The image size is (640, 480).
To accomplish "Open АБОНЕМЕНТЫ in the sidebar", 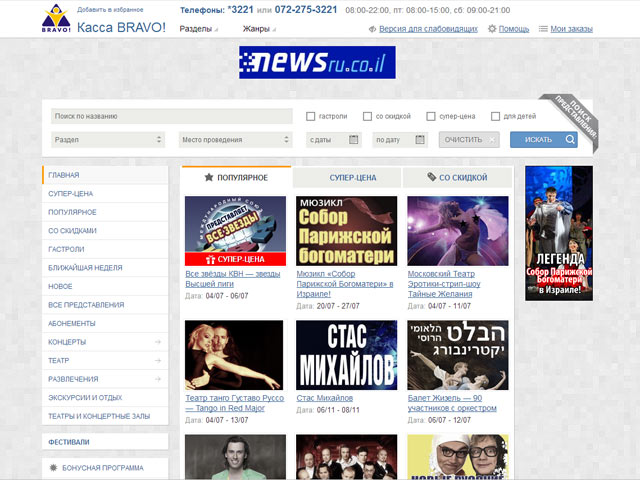I will (x=105, y=323).
